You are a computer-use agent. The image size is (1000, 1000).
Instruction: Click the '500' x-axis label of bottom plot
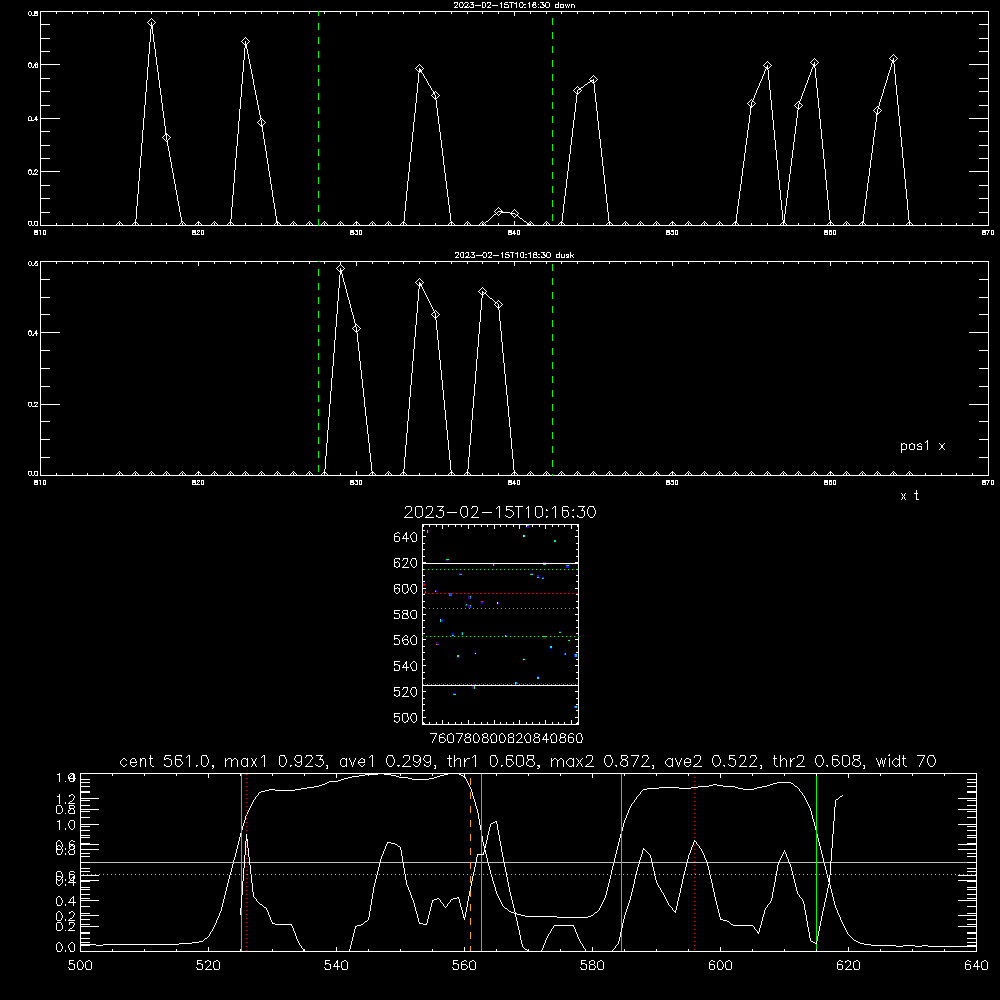[x=80, y=966]
